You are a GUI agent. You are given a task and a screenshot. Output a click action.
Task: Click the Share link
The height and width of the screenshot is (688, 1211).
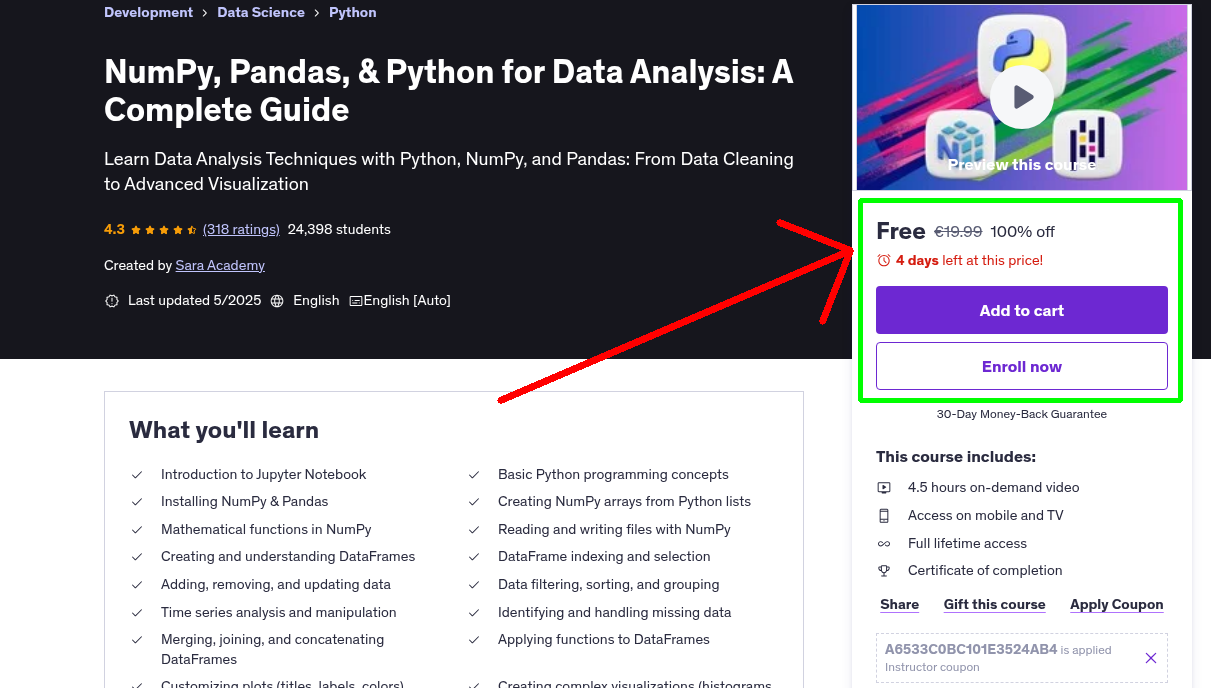899,604
